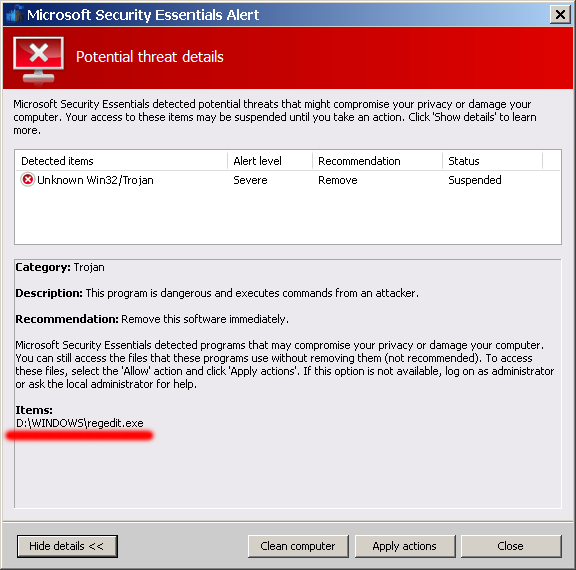
Task: Click the empty area of the detected items list
Action: 288,216
